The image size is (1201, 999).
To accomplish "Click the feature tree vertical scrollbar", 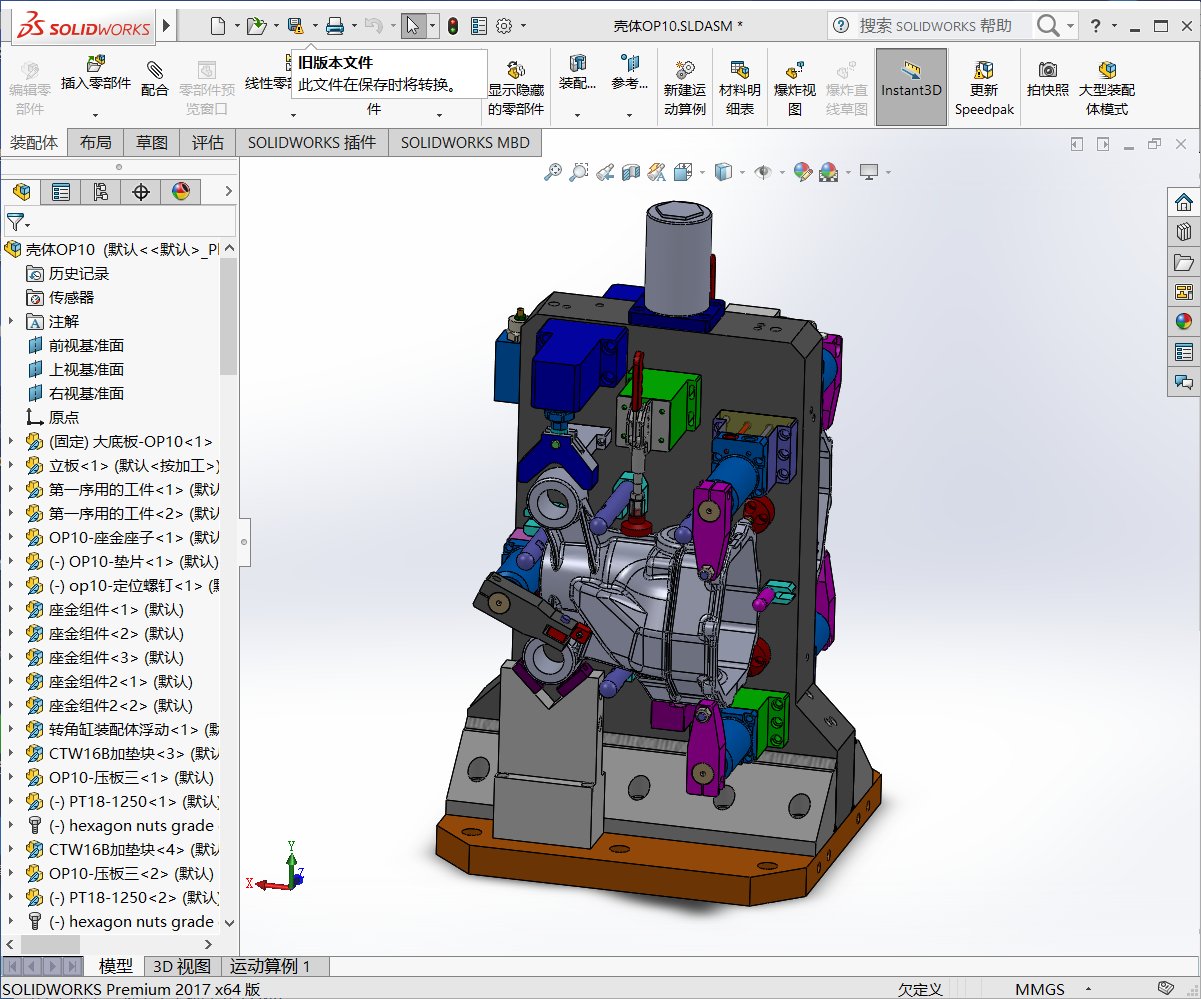I will pos(228,315).
